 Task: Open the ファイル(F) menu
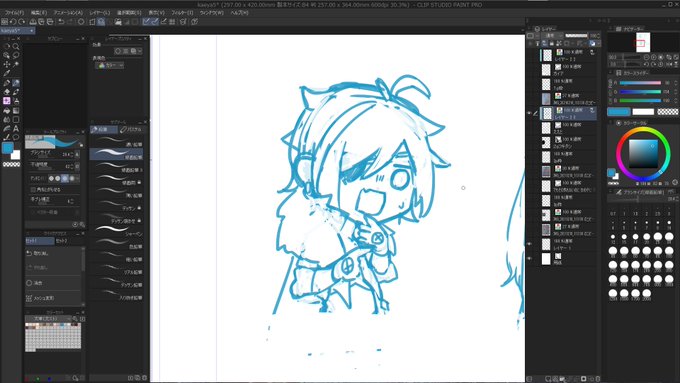click(x=14, y=13)
